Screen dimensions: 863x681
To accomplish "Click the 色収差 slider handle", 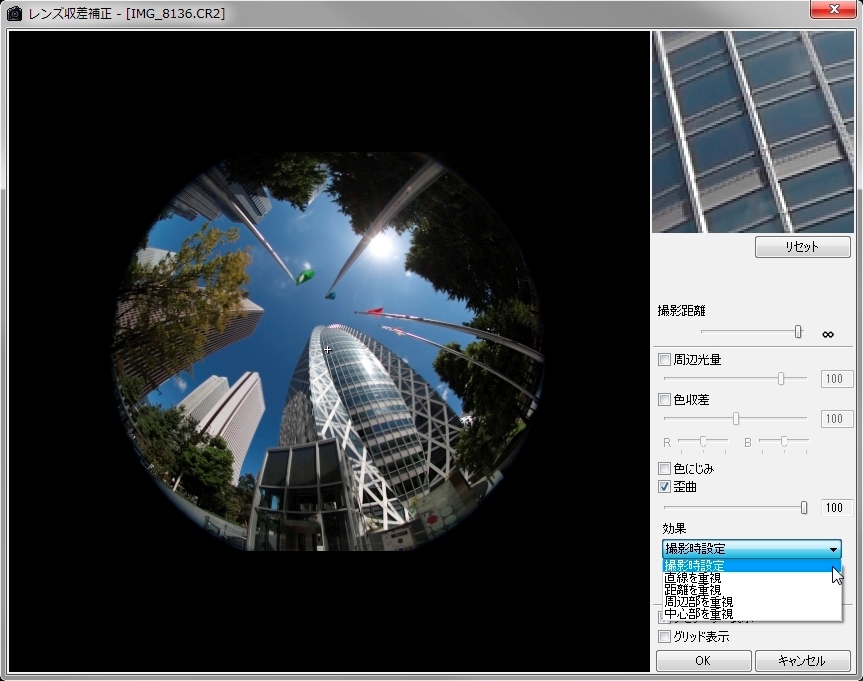I will pos(736,418).
